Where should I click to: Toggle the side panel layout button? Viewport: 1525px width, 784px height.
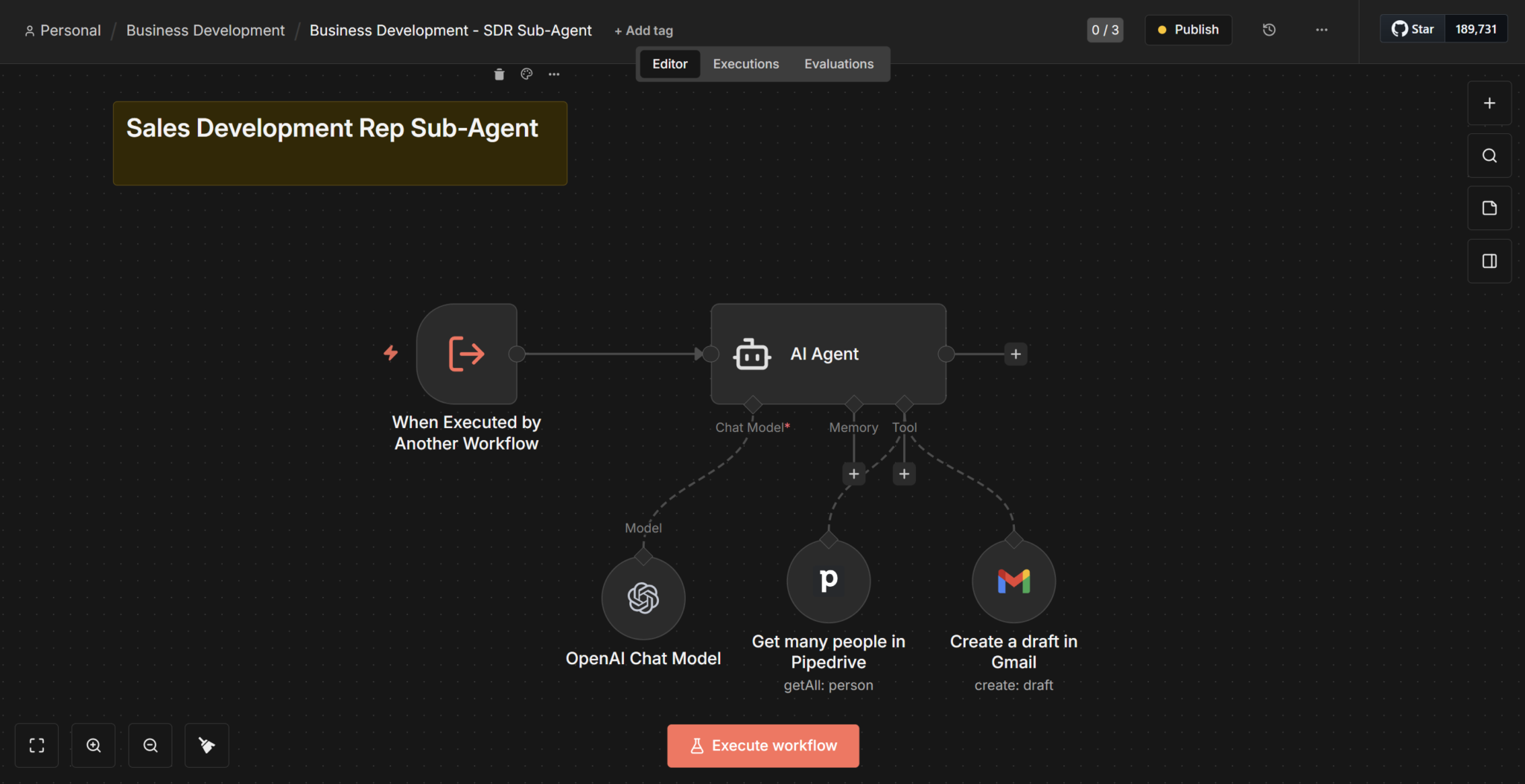pos(1489,261)
